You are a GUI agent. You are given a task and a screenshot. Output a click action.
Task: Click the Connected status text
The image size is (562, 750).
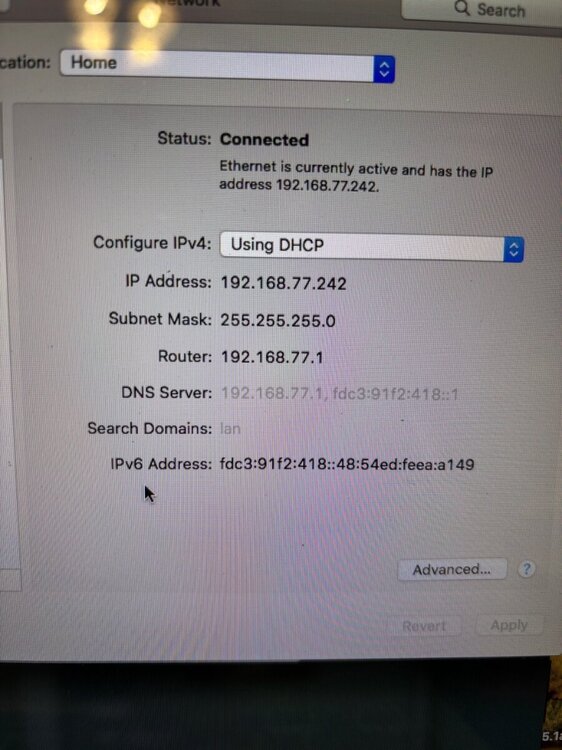[x=264, y=140]
